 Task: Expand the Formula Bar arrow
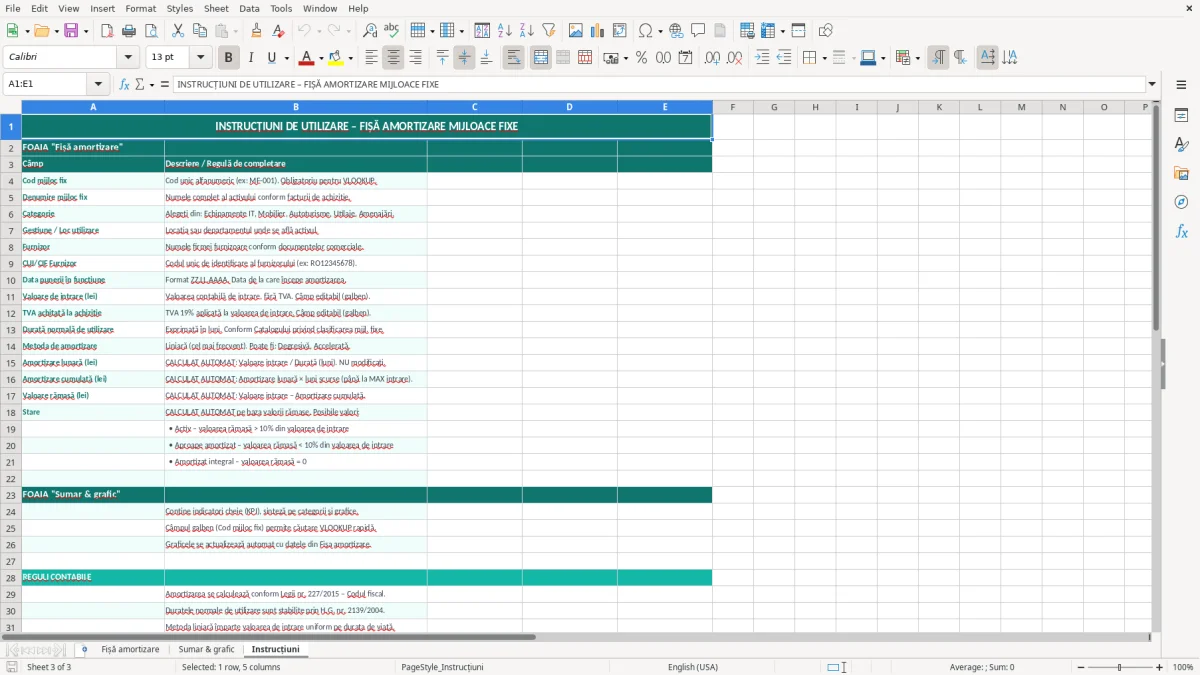pos(1152,84)
